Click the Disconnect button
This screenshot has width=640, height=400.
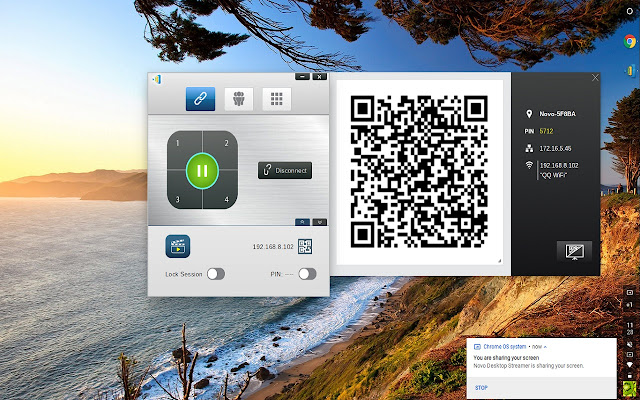[x=285, y=171]
